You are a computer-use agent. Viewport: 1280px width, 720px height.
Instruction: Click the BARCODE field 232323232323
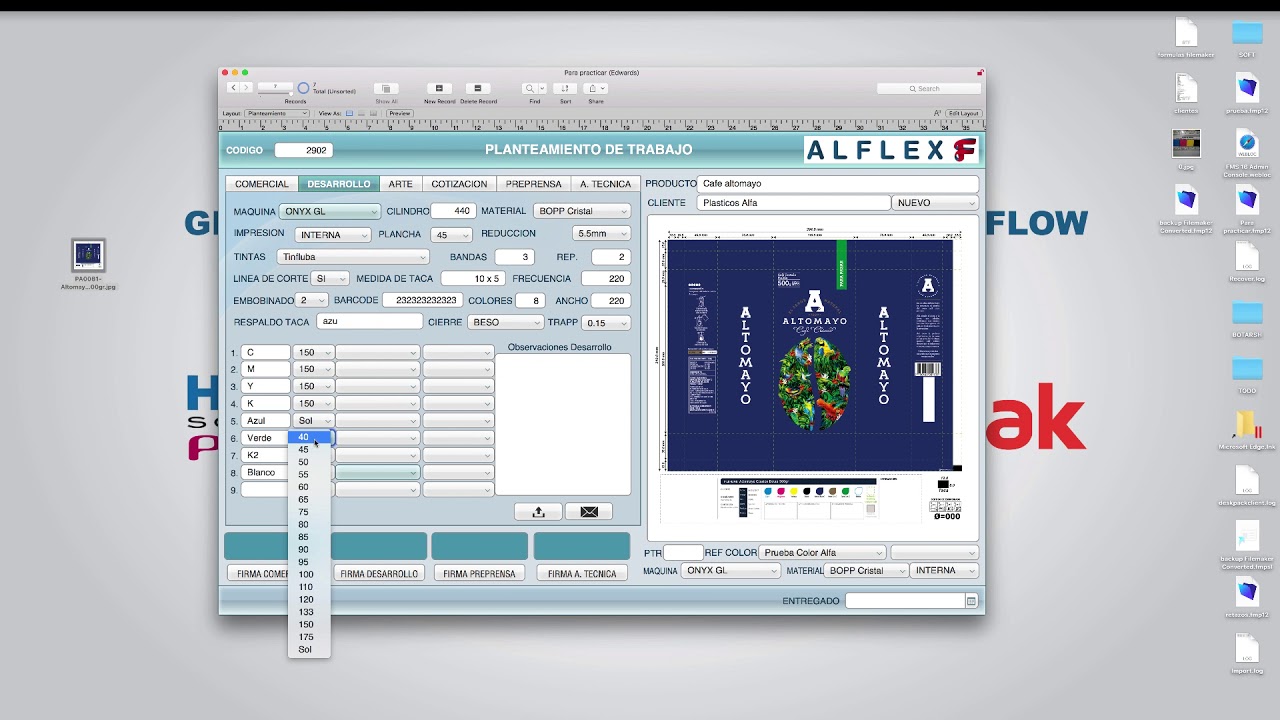click(x=422, y=300)
